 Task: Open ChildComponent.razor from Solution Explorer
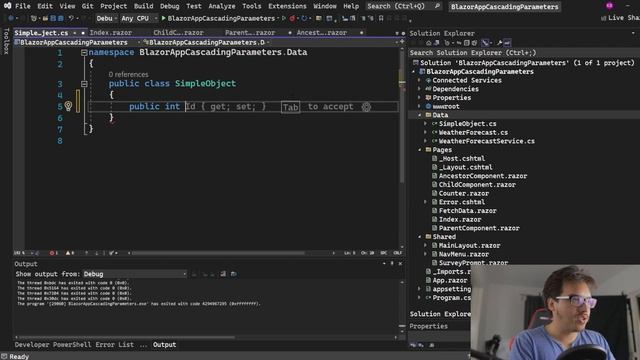[x=477, y=185]
